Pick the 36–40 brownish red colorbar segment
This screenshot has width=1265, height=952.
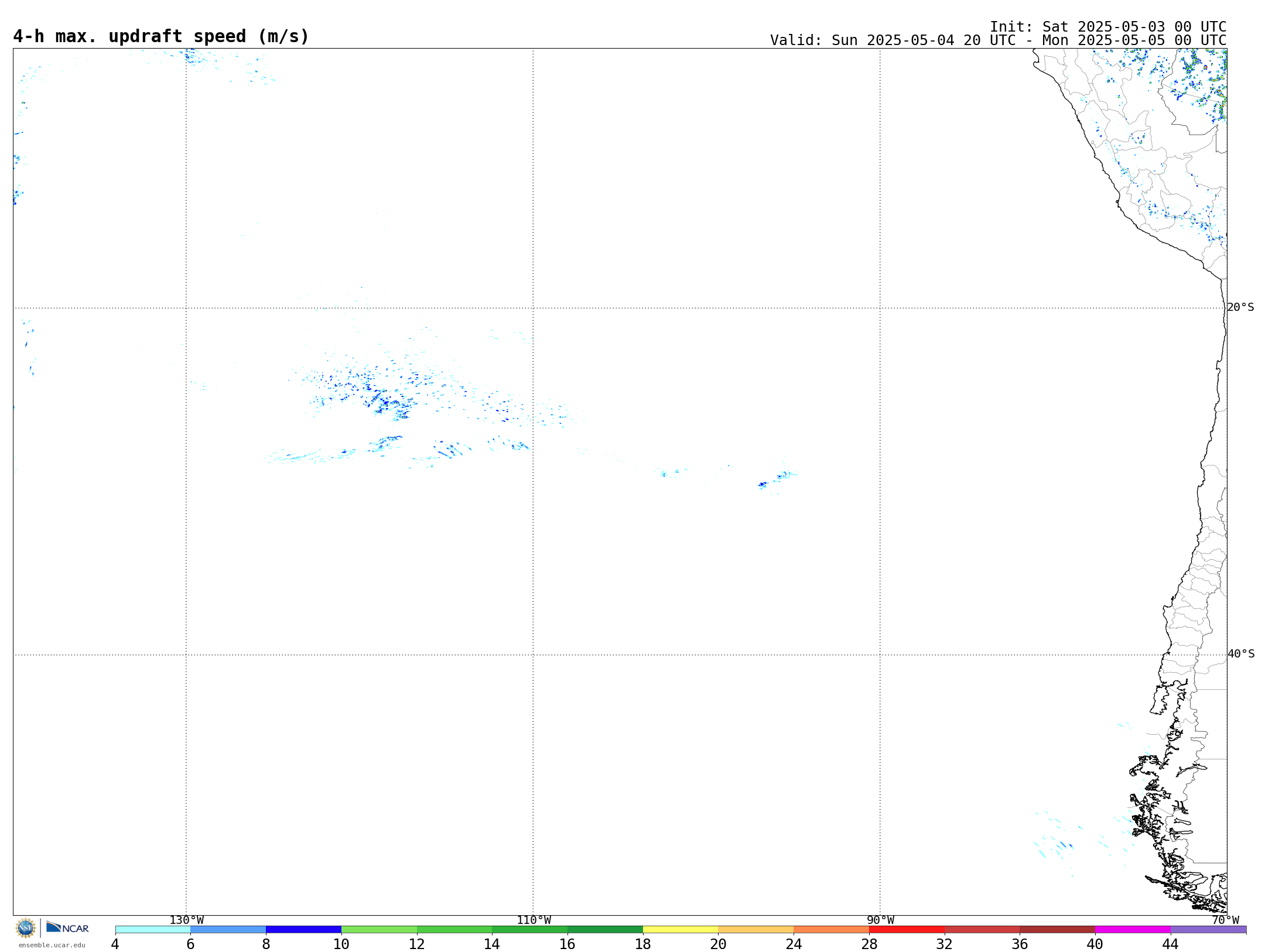pyautogui.click(x=1057, y=929)
